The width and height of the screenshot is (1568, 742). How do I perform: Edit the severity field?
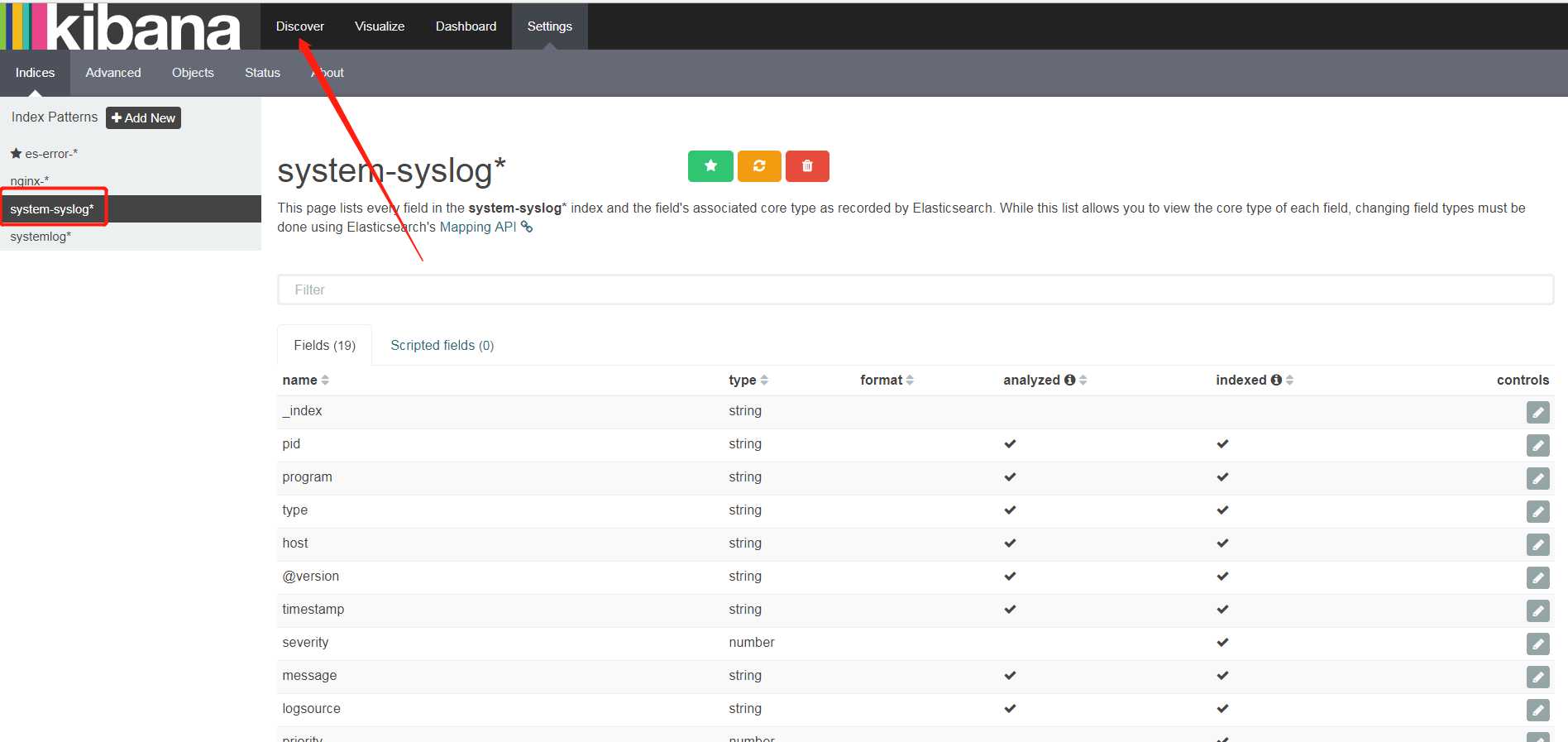pyautogui.click(x=1537, y=644)
